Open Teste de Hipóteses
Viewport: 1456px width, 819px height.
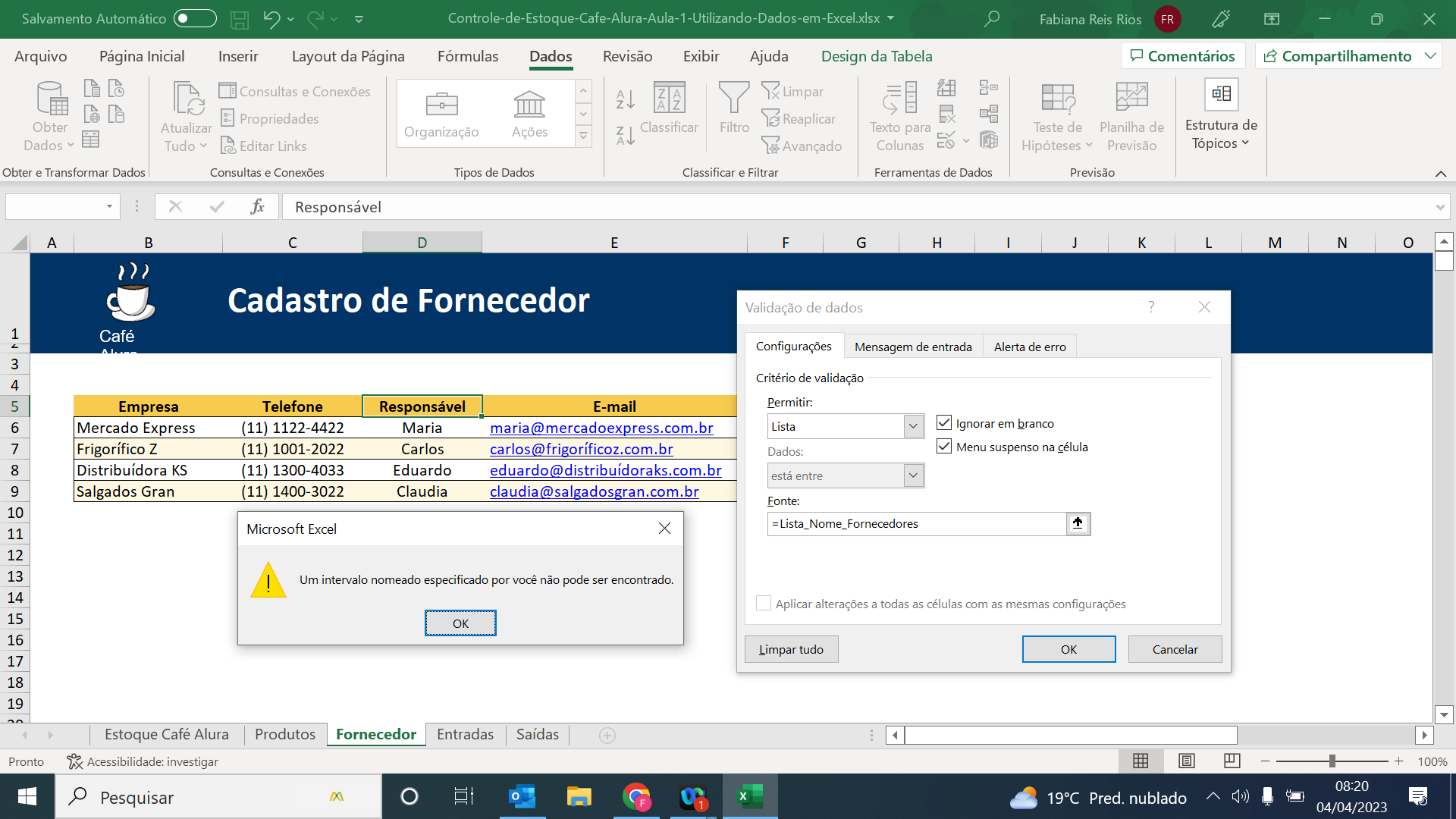tap(1057, 116)
